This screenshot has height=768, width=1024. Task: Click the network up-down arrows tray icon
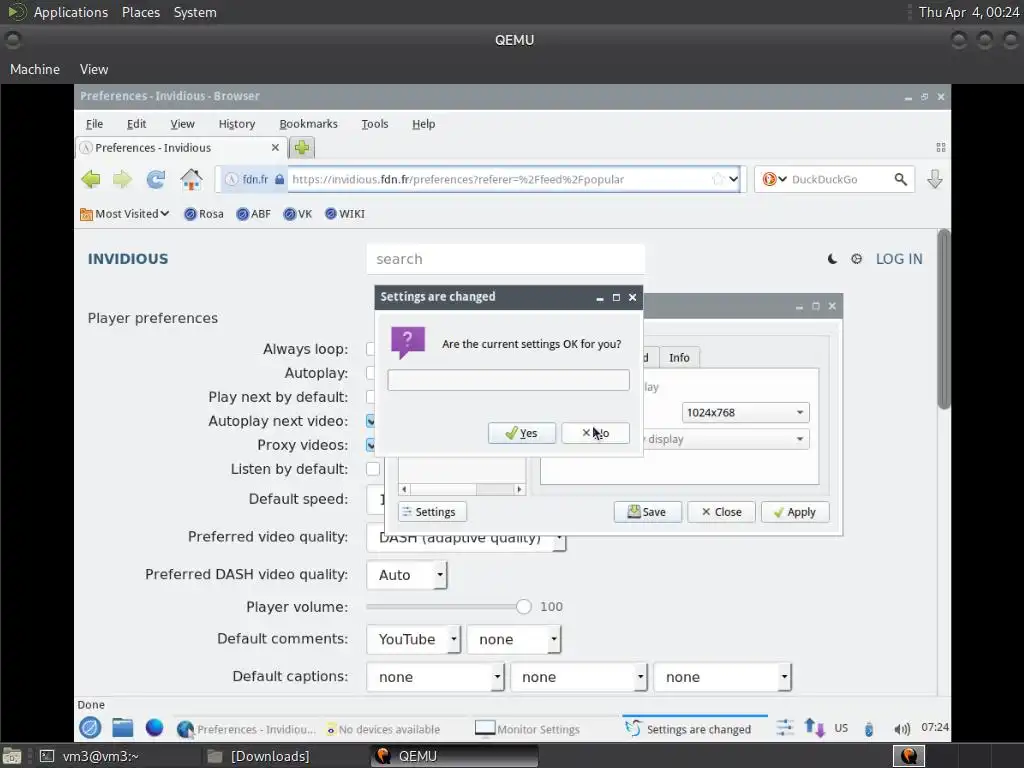pyautogui.click(x=814, y=728)
